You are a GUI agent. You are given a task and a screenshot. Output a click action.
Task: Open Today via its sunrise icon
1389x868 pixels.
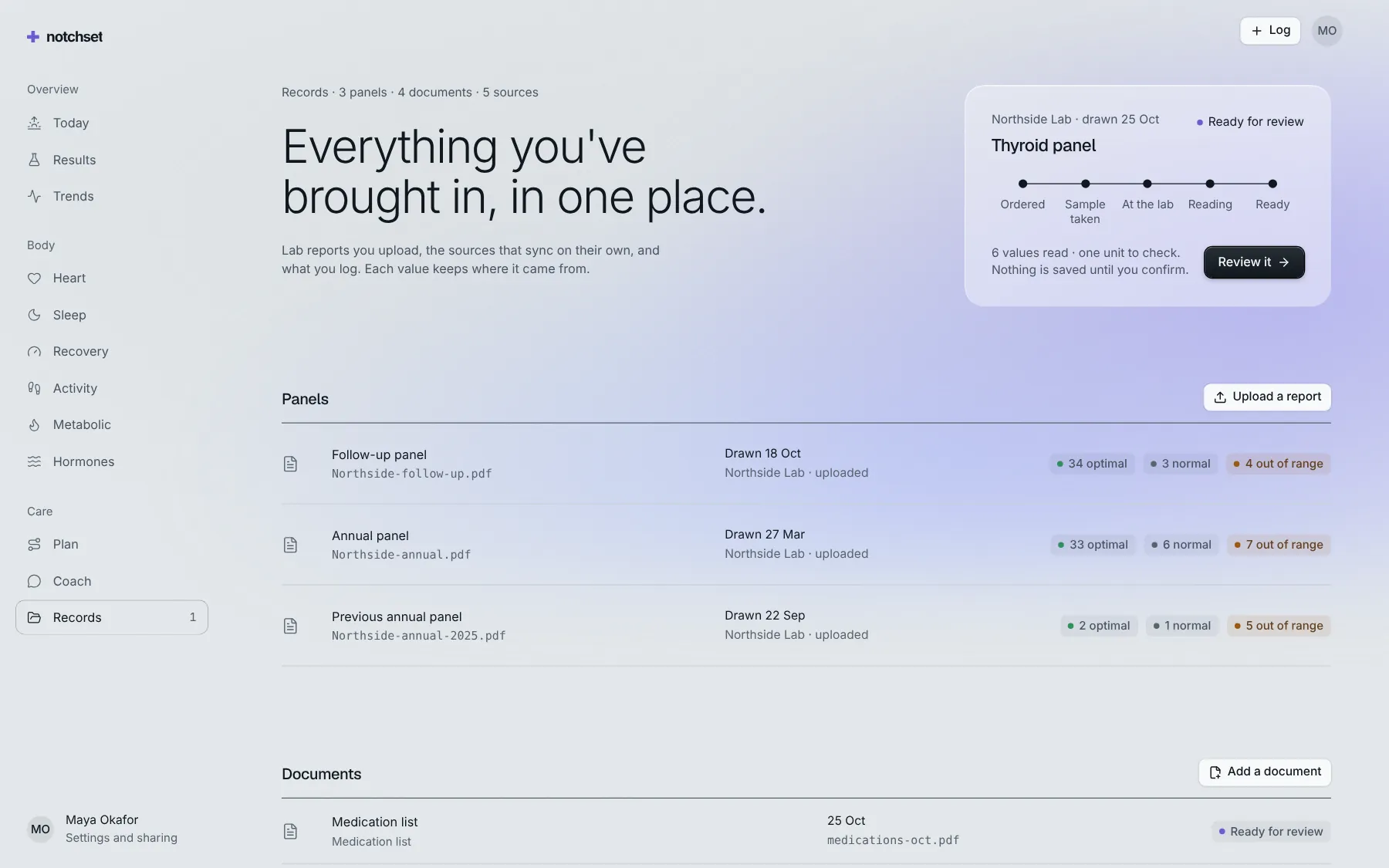(34, 123)
